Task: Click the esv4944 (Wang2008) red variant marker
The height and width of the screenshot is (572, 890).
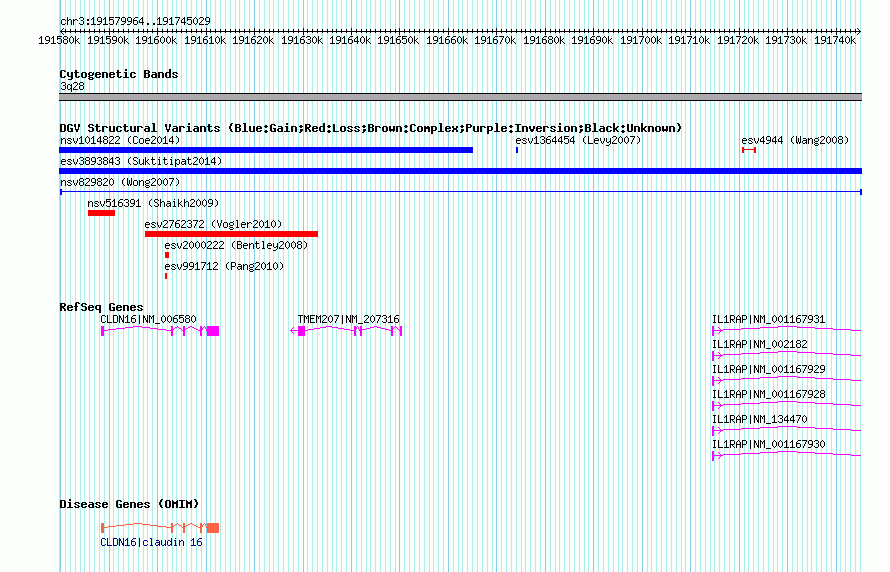Action: [749, 150]
